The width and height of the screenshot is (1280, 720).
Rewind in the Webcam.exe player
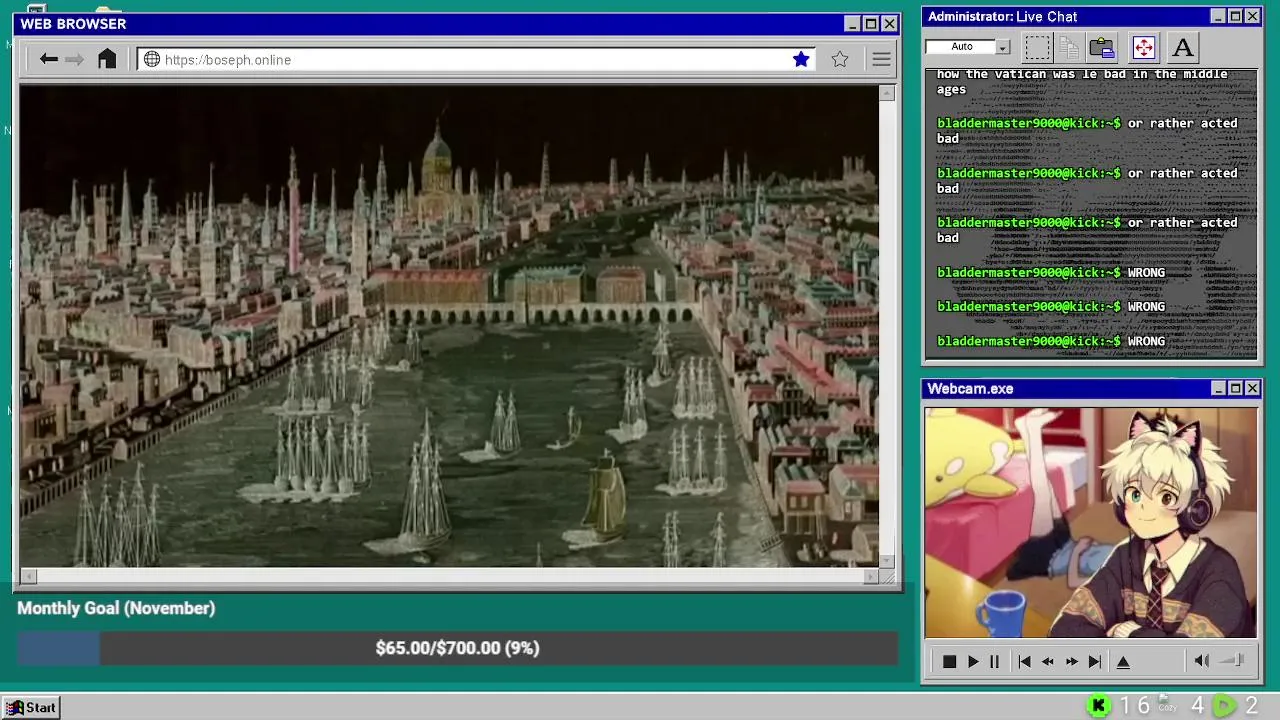click(1047, 661)
